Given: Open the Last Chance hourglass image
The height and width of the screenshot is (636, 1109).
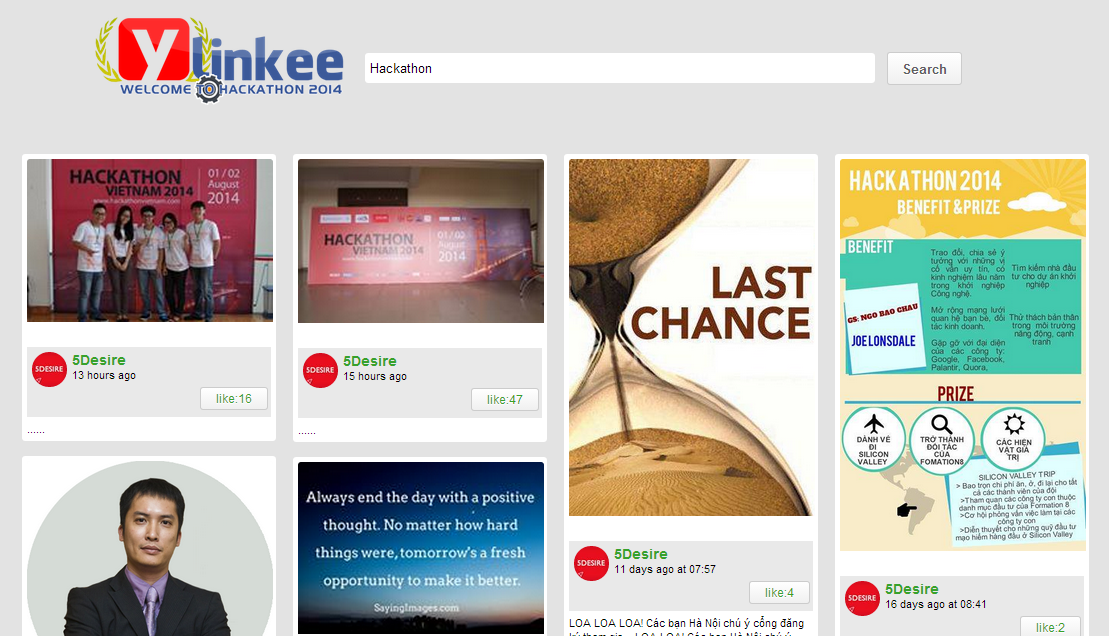Looking at the screenshot, I should (x=690, y=337).
